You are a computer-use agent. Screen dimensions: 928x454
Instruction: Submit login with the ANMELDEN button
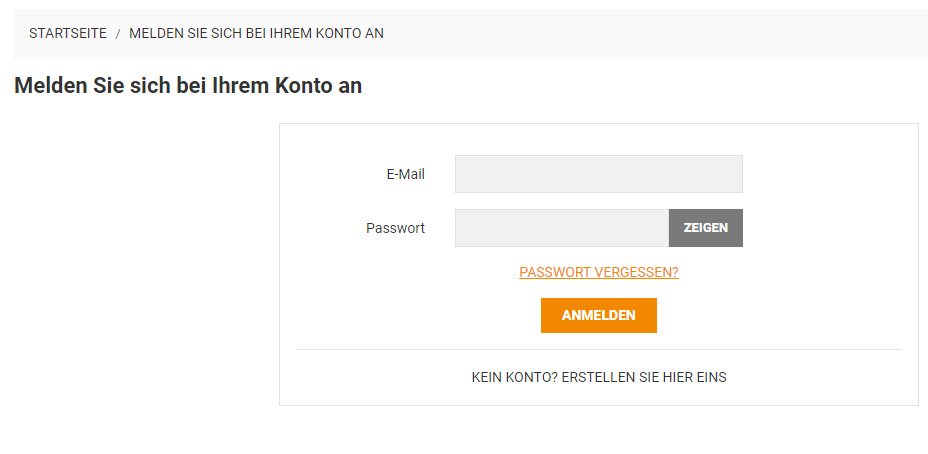[598, 315]
